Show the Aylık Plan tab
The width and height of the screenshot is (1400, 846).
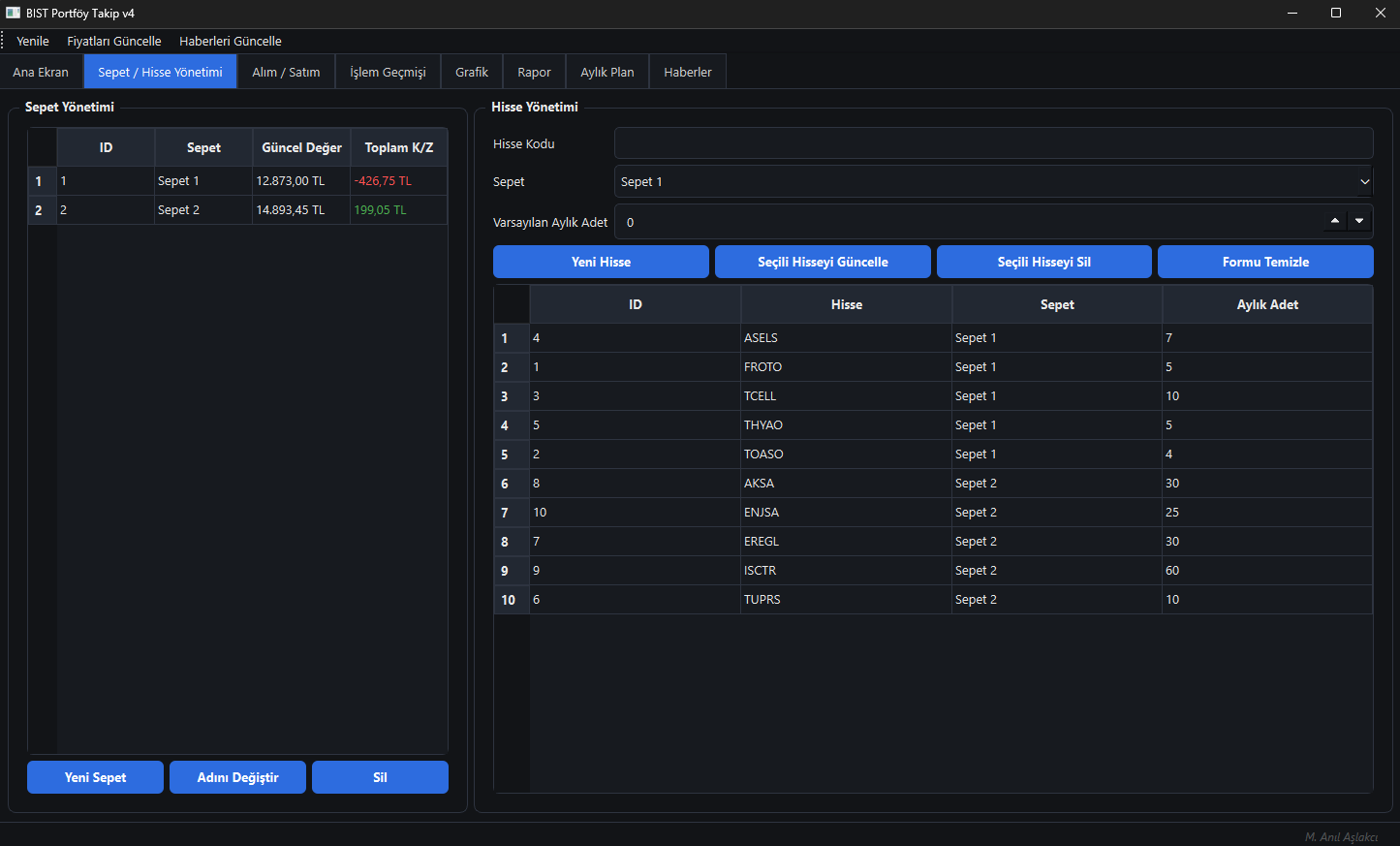click(607, 72)
